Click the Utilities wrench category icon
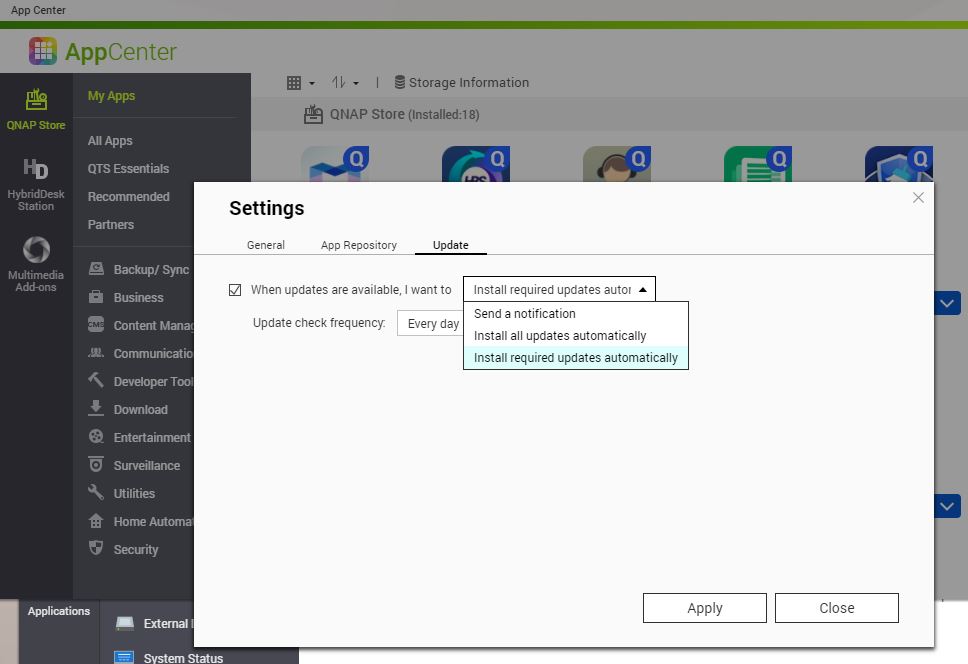The width and height of the screenshot is (968, 664). click(96, 492)
